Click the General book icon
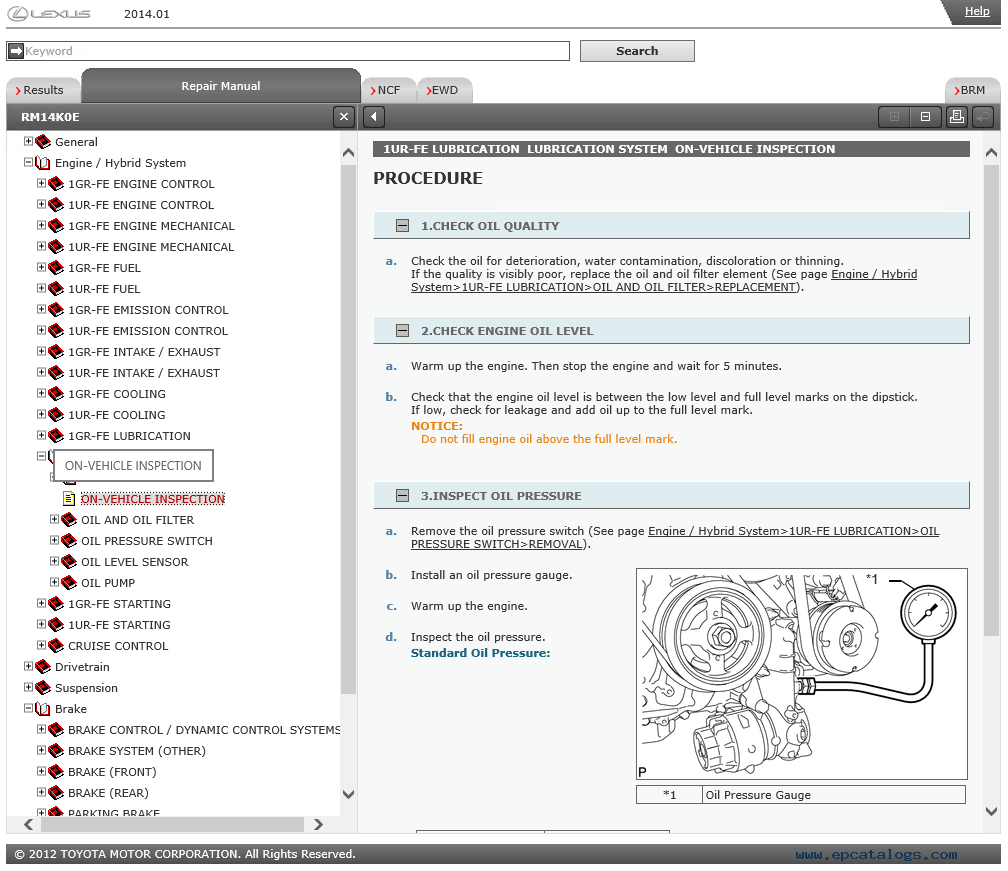Screen dimensions: 1008x871 pyautogui.click(x=43, y=141)
